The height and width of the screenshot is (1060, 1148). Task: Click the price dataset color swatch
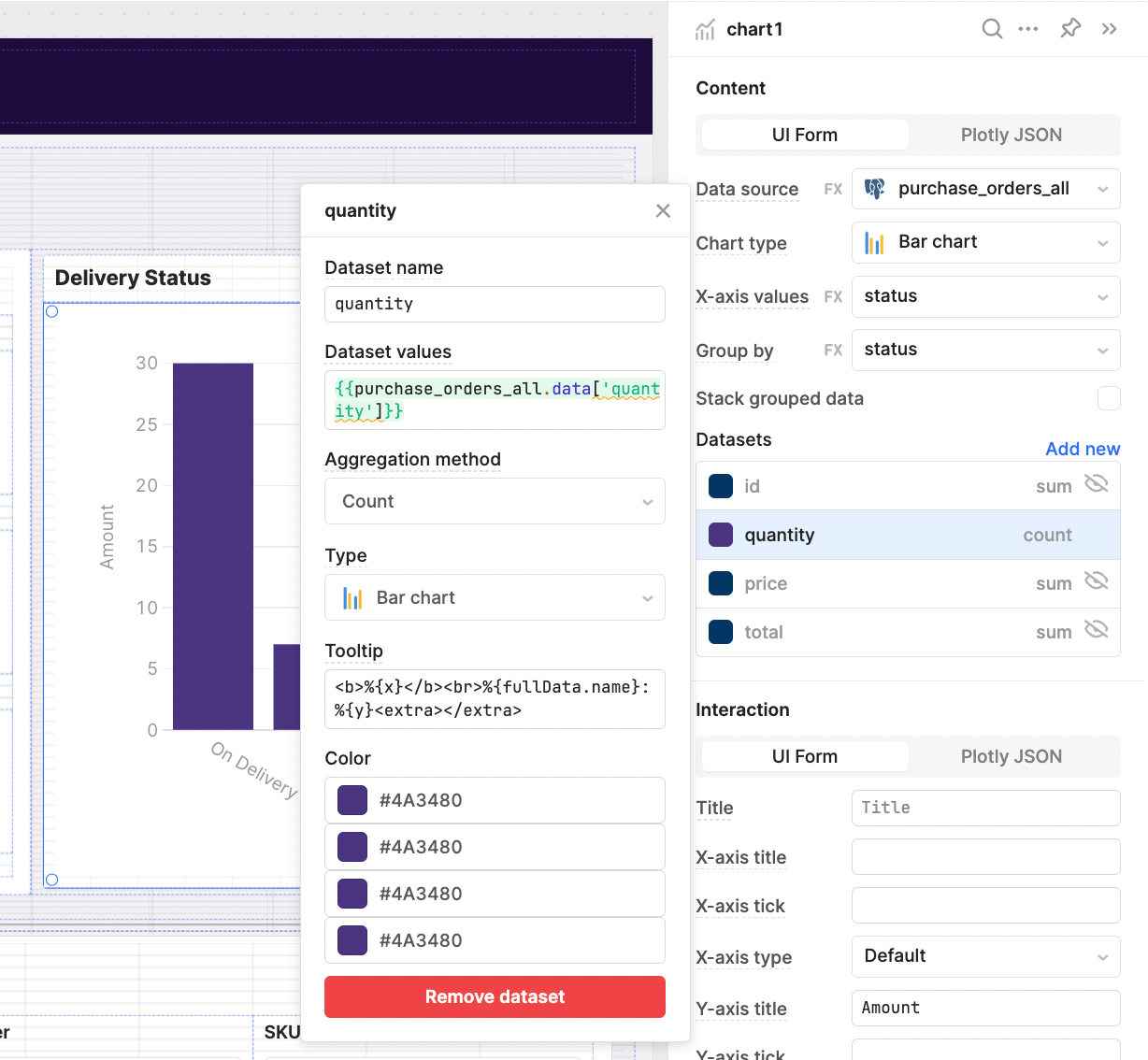(721, 583)
